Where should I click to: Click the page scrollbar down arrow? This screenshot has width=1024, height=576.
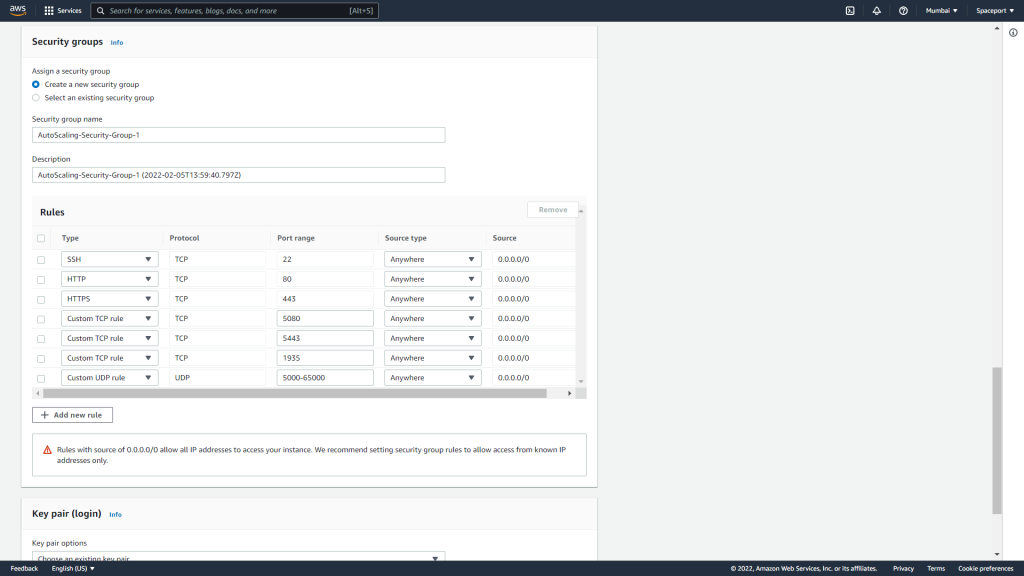(x=997, y=554)
